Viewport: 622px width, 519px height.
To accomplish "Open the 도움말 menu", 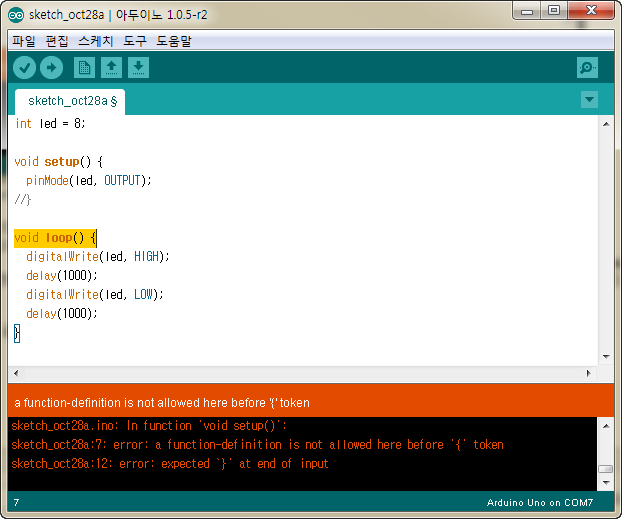I will [174, 41].
